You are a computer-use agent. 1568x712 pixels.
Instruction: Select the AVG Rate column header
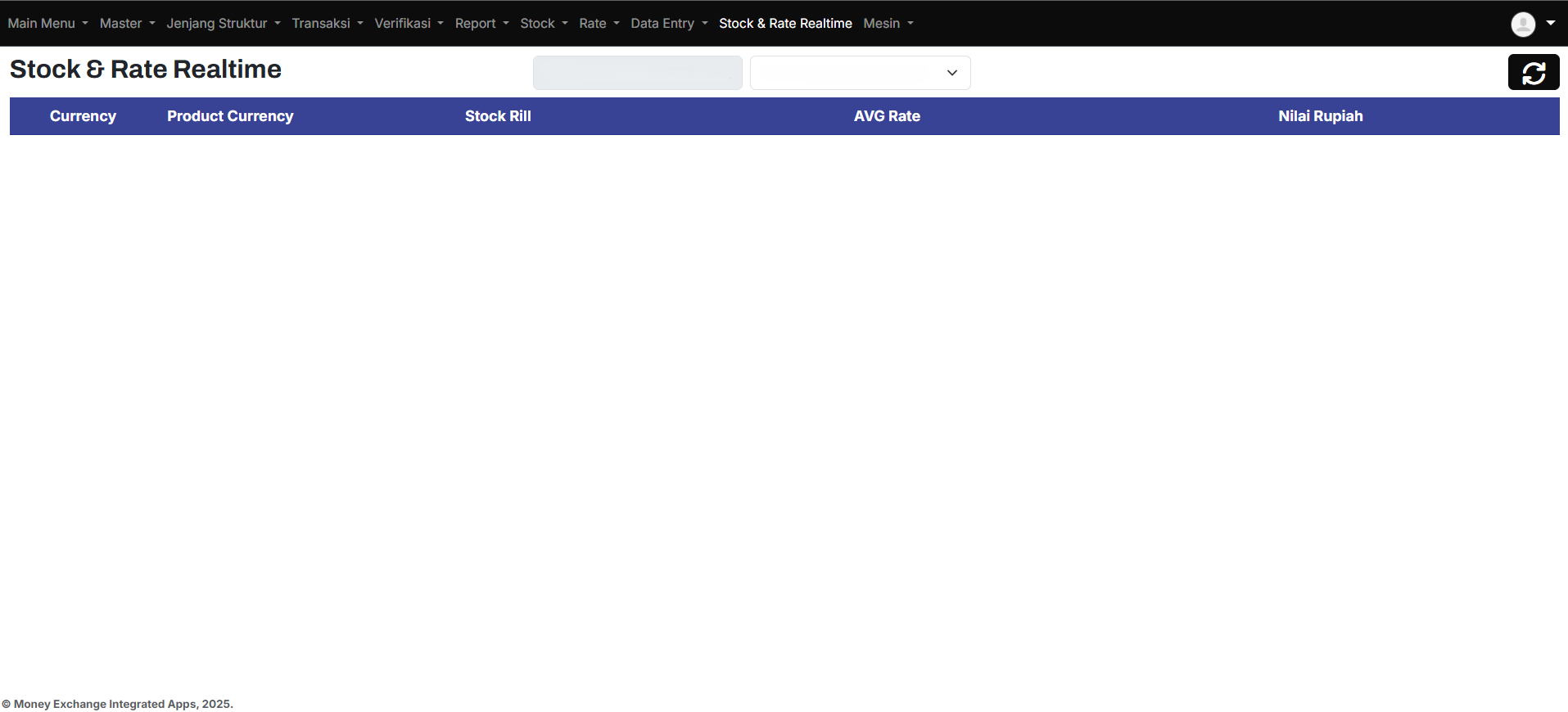point(887,116)
